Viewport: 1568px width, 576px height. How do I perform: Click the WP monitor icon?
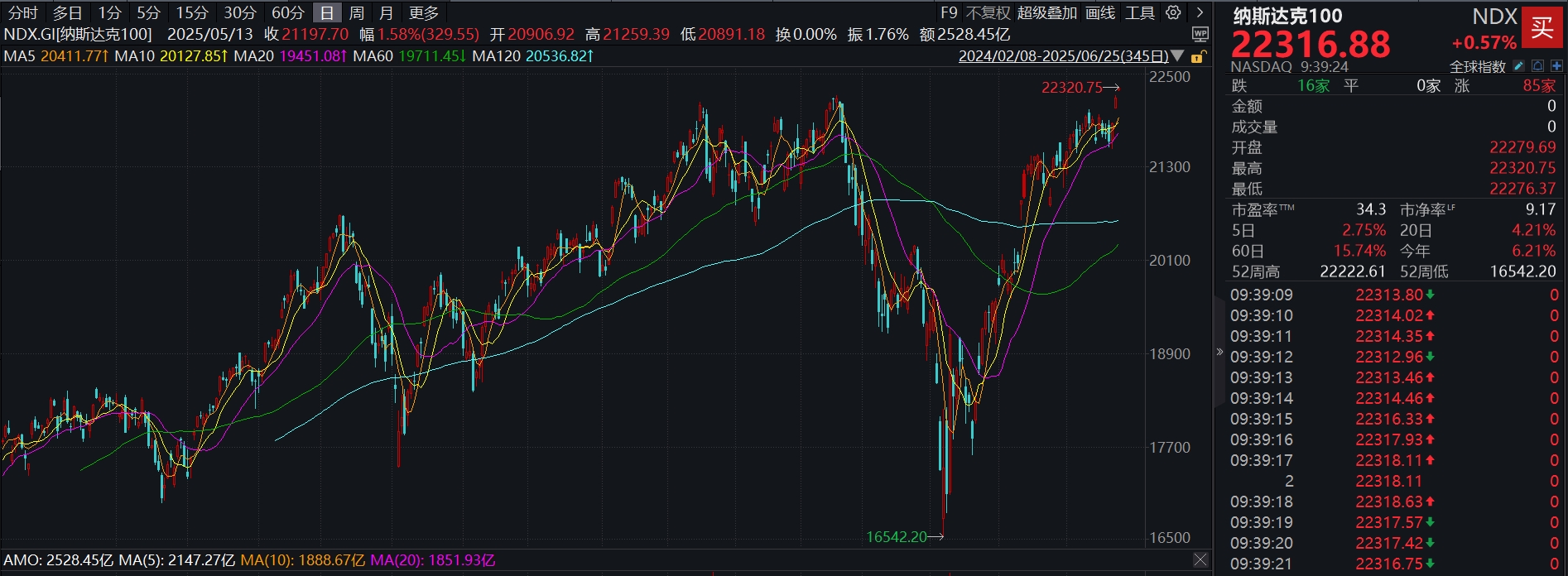[x=1200, y=34]
